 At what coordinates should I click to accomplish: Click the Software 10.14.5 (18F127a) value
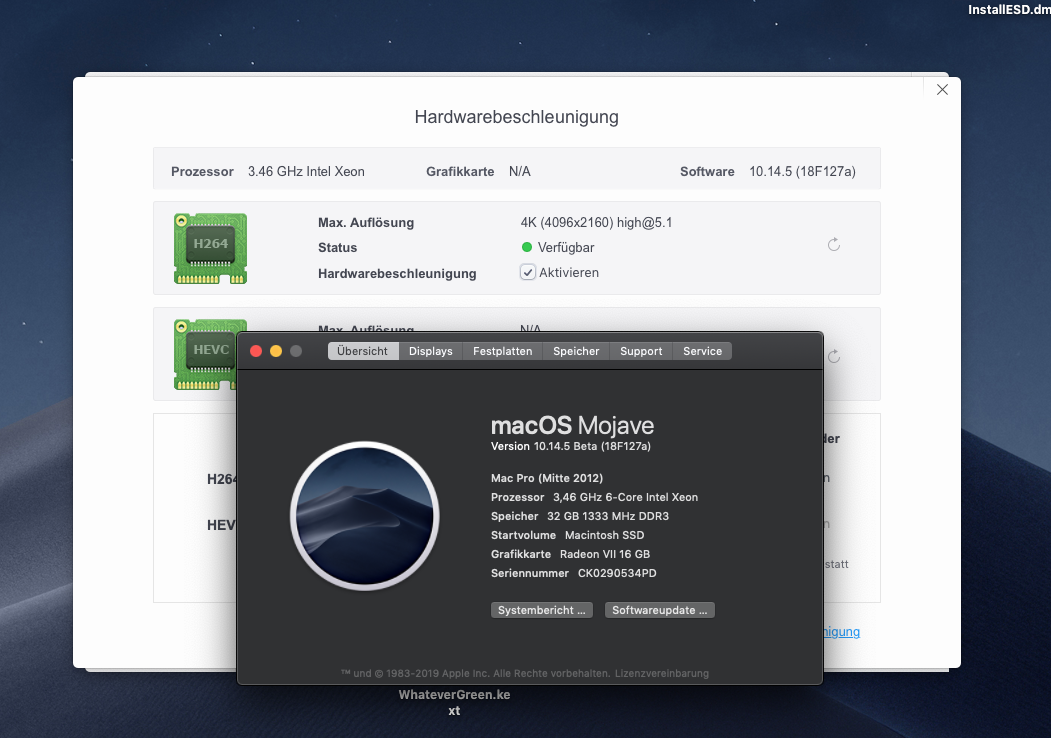click(x=802, y=172)
